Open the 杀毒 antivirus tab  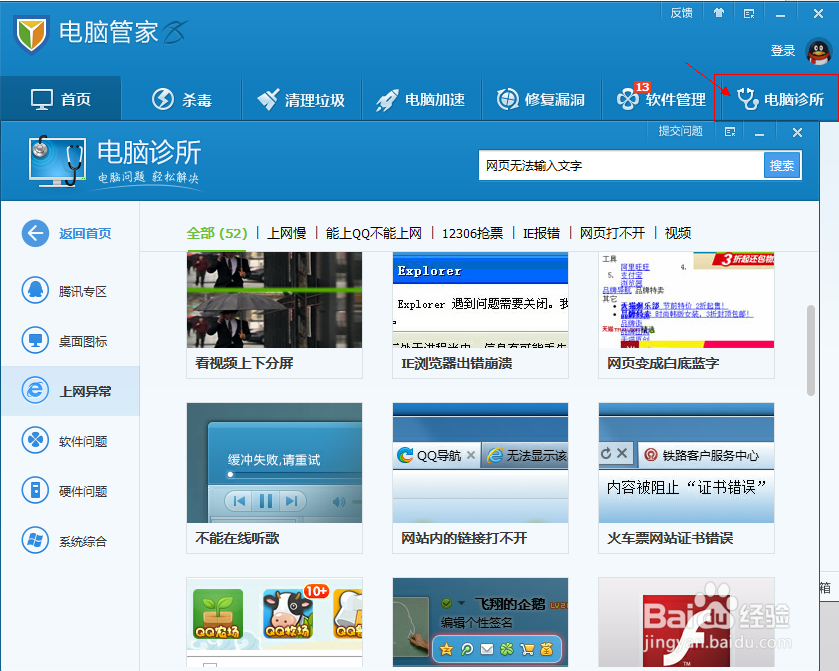point(181,99)
